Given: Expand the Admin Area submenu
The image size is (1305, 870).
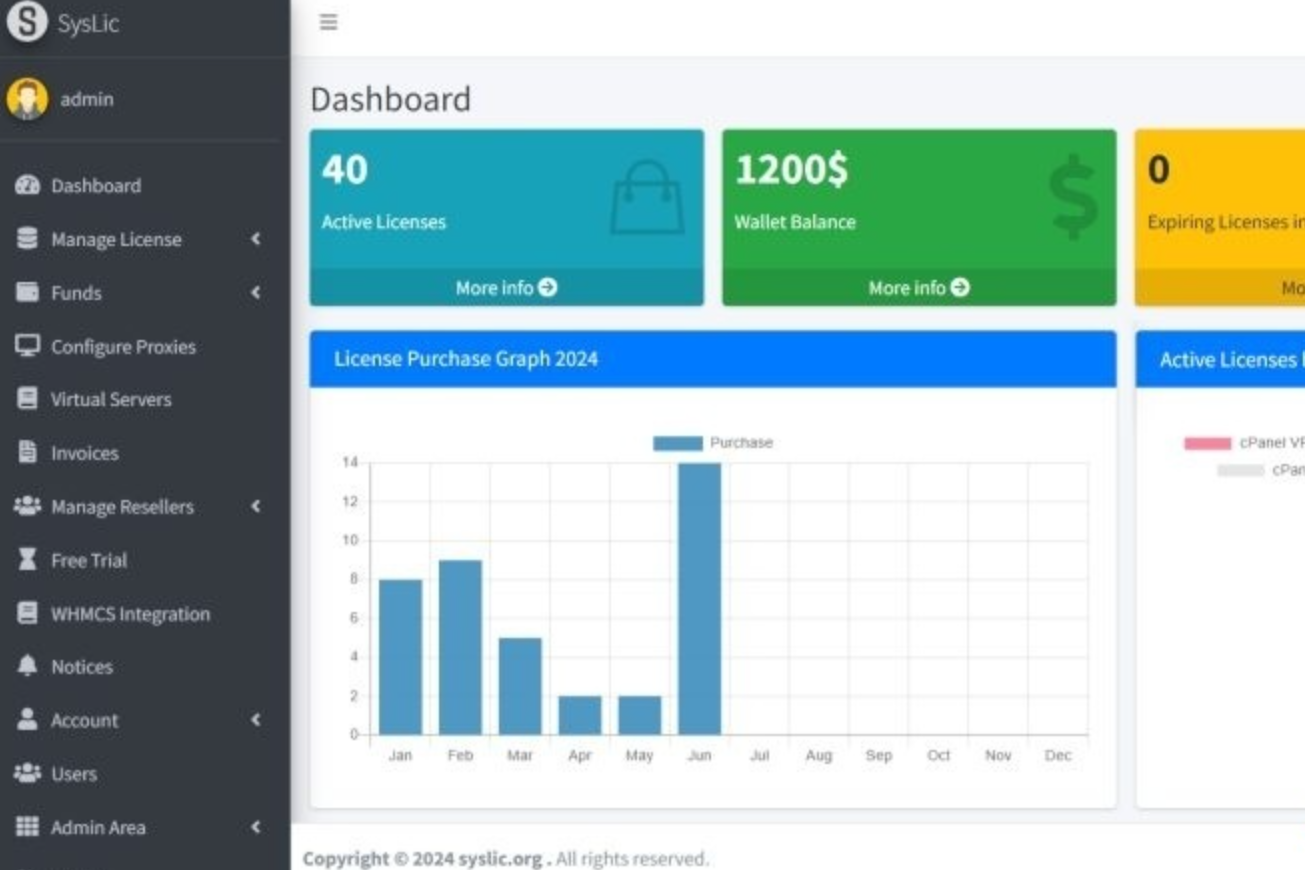Looking at the screenshot, I should (x=256, y=827).
